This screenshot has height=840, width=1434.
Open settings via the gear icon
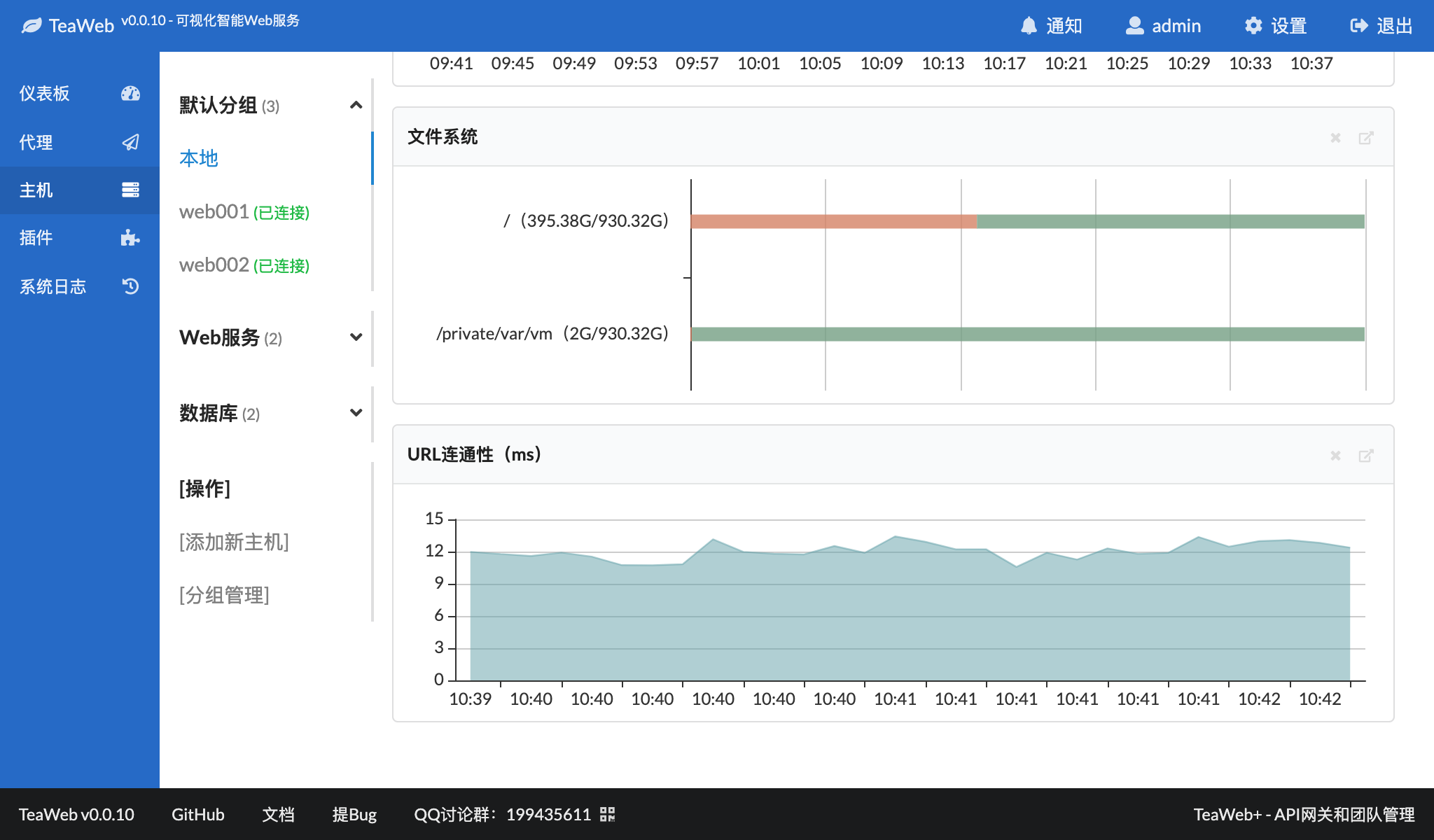[1253, 26]
